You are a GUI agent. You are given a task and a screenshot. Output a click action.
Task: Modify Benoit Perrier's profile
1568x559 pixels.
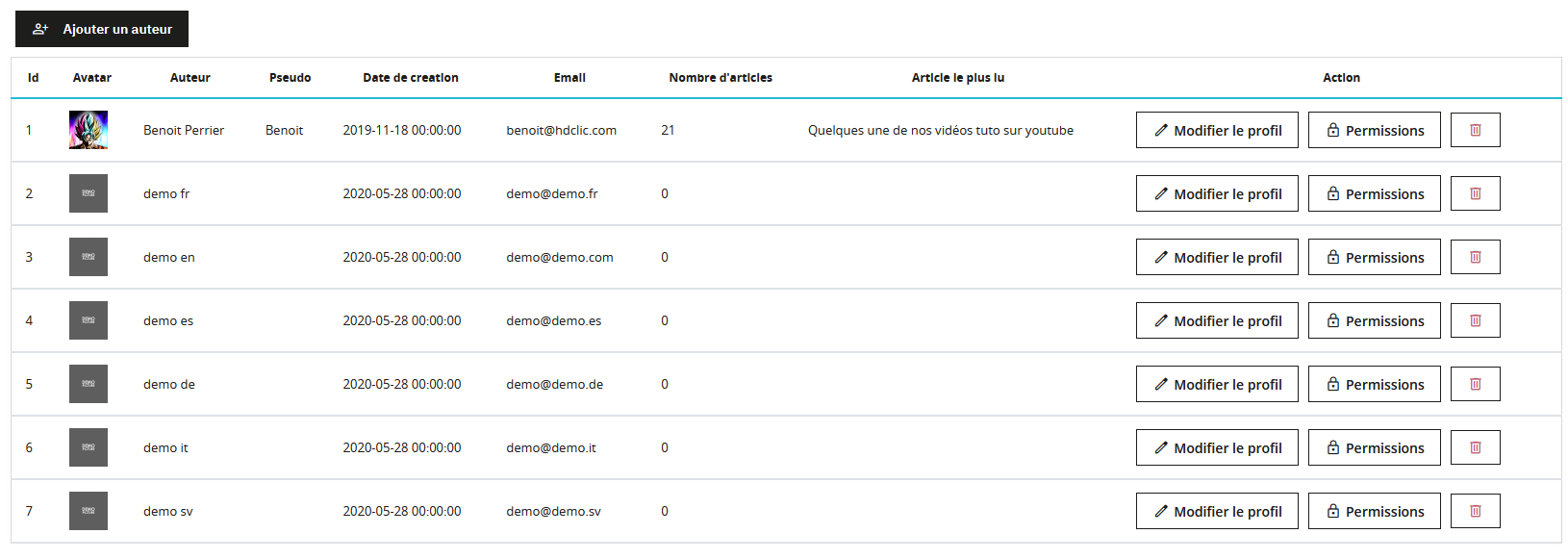point(1217,130)
